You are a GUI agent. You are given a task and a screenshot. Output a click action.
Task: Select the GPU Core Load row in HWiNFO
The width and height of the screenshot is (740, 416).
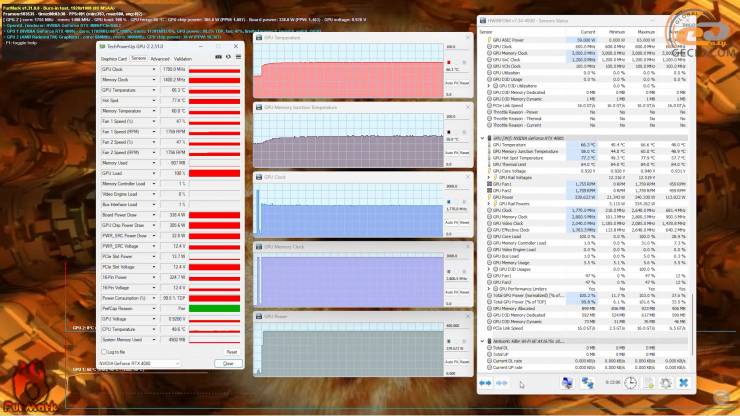[x=586, y=237]
